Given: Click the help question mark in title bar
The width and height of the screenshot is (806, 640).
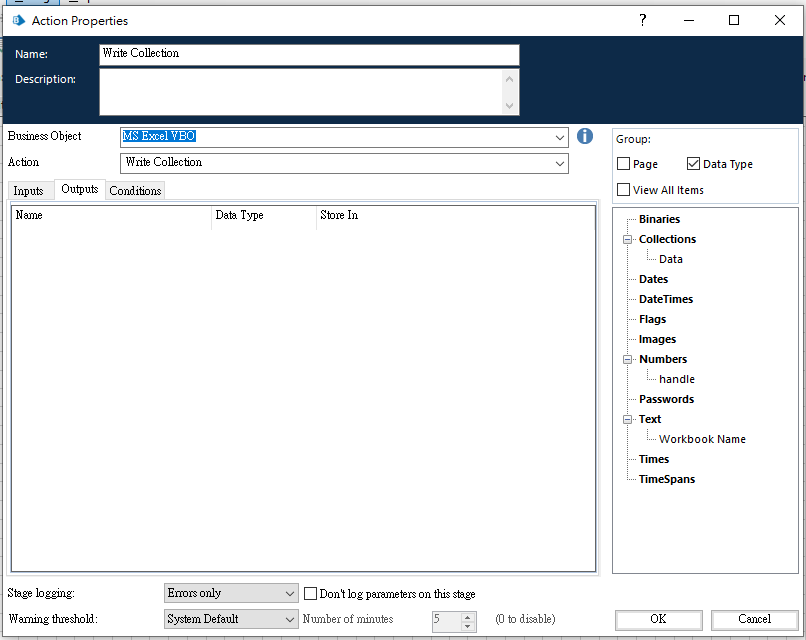Looking at the screenshot, I should pos(643,20).
